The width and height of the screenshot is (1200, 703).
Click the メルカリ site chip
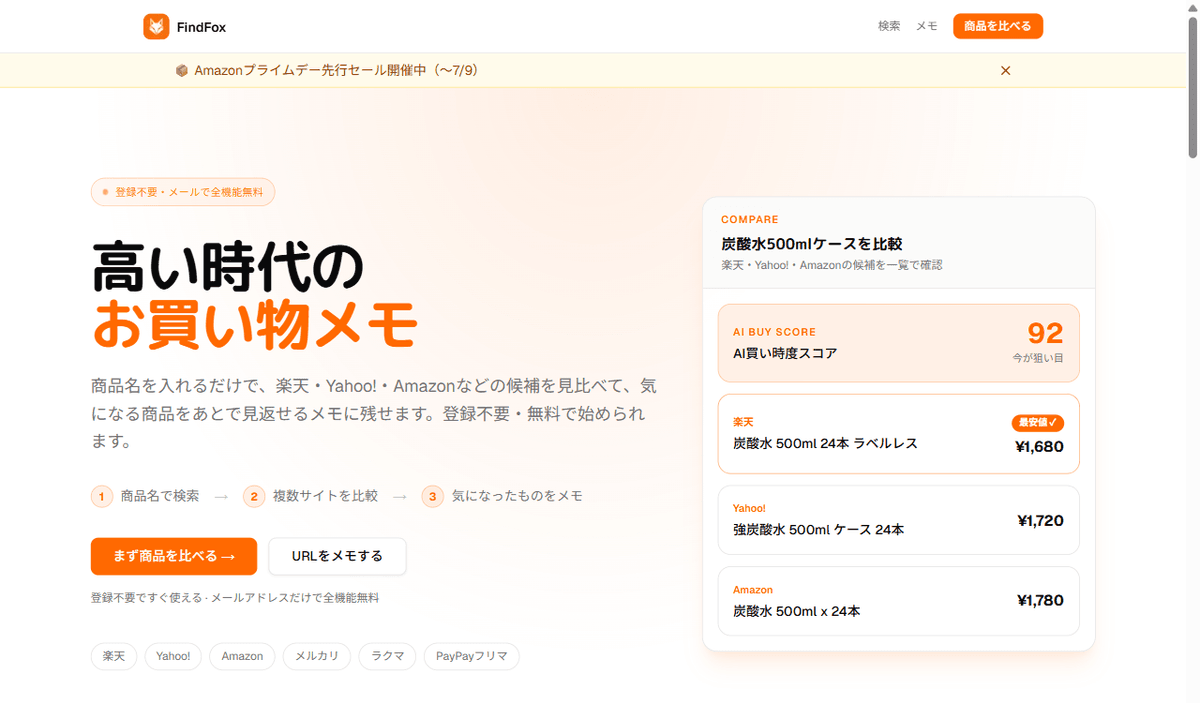(x=317, y=656)
